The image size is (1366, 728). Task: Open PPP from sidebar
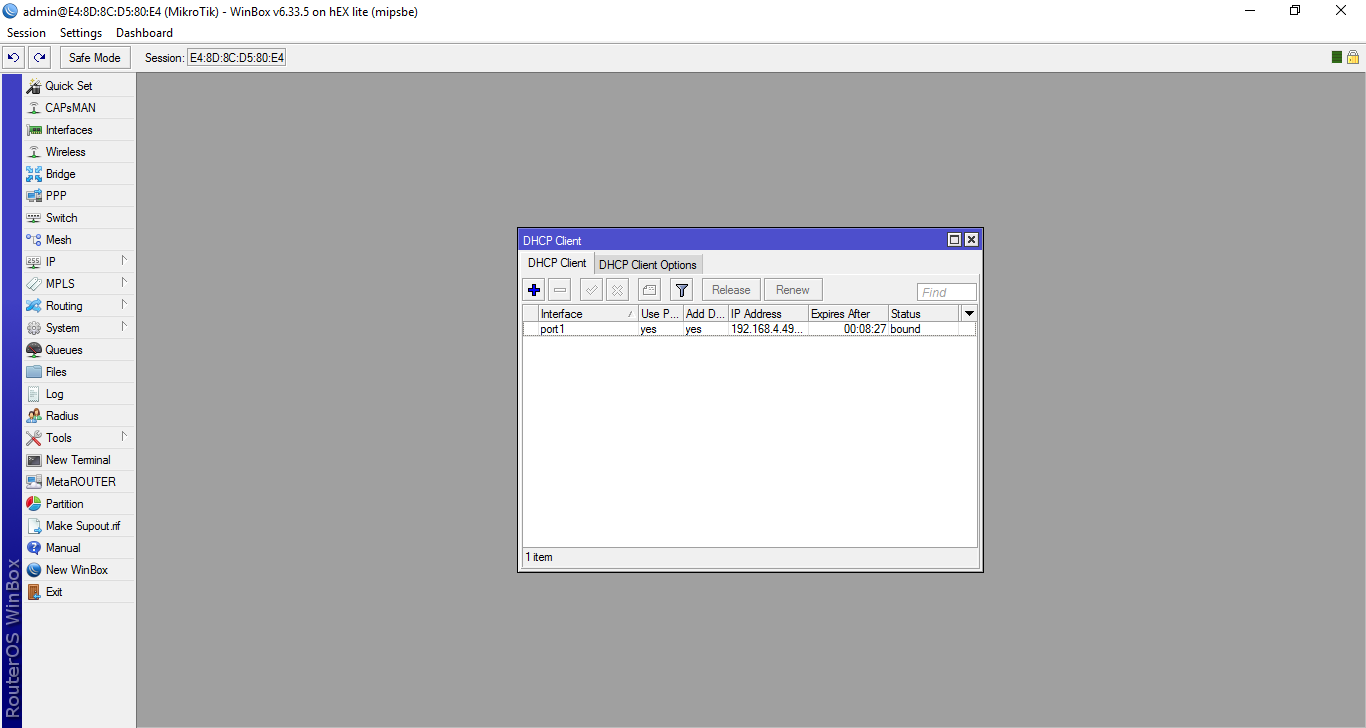(x=79, y=196)
